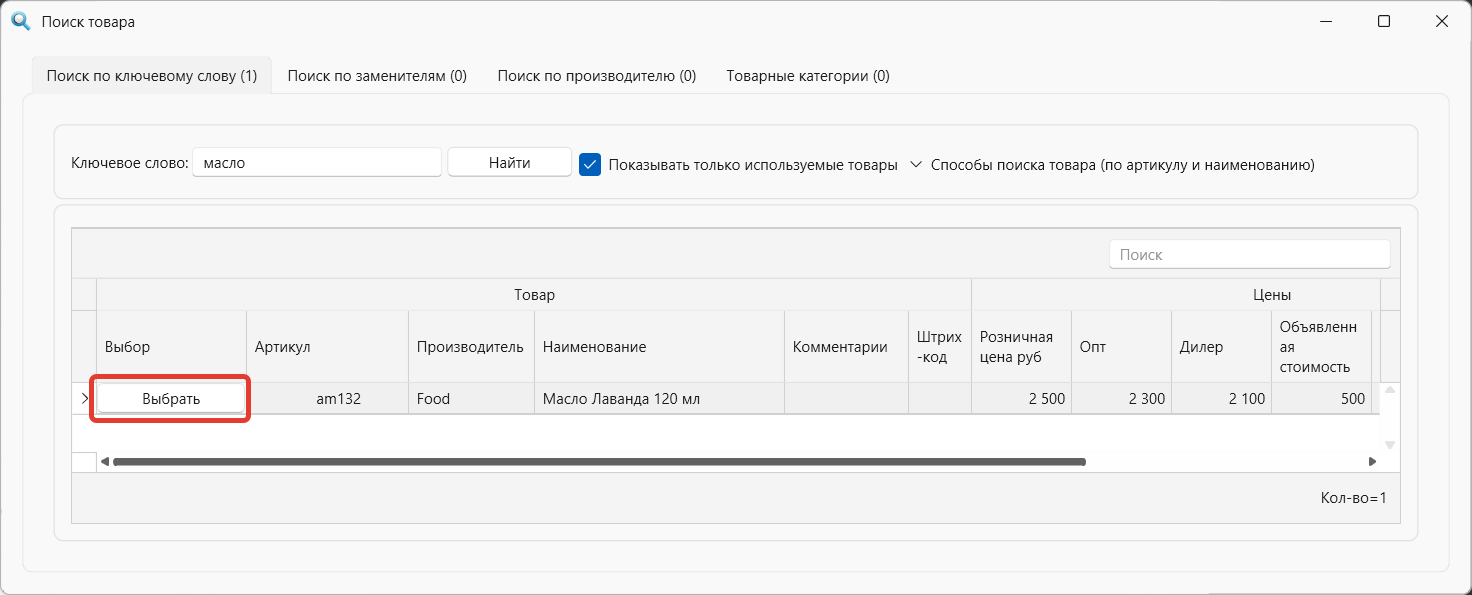Click the Артикул column header
The height and width of the screenshot is (595, 1472).
[x=327, y=347]
